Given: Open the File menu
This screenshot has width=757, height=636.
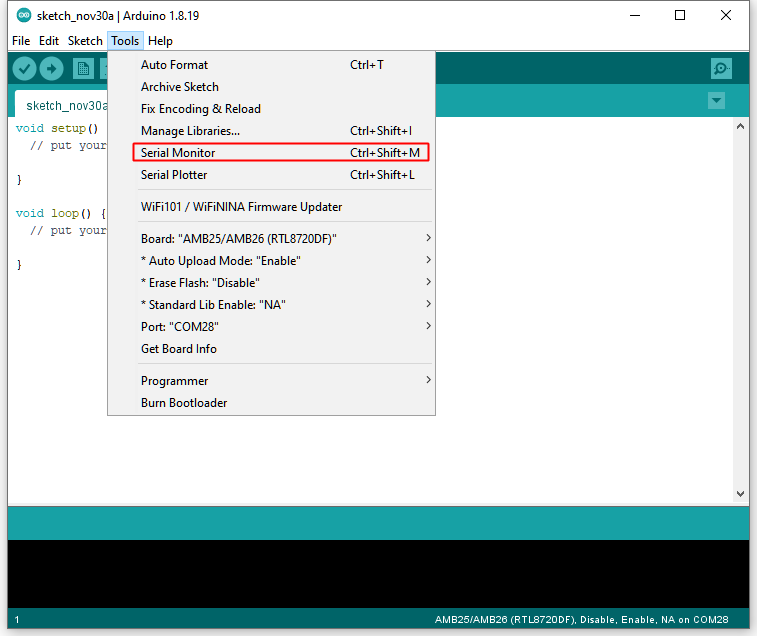Looking at the screenshot, I should (x=21, y=41).
